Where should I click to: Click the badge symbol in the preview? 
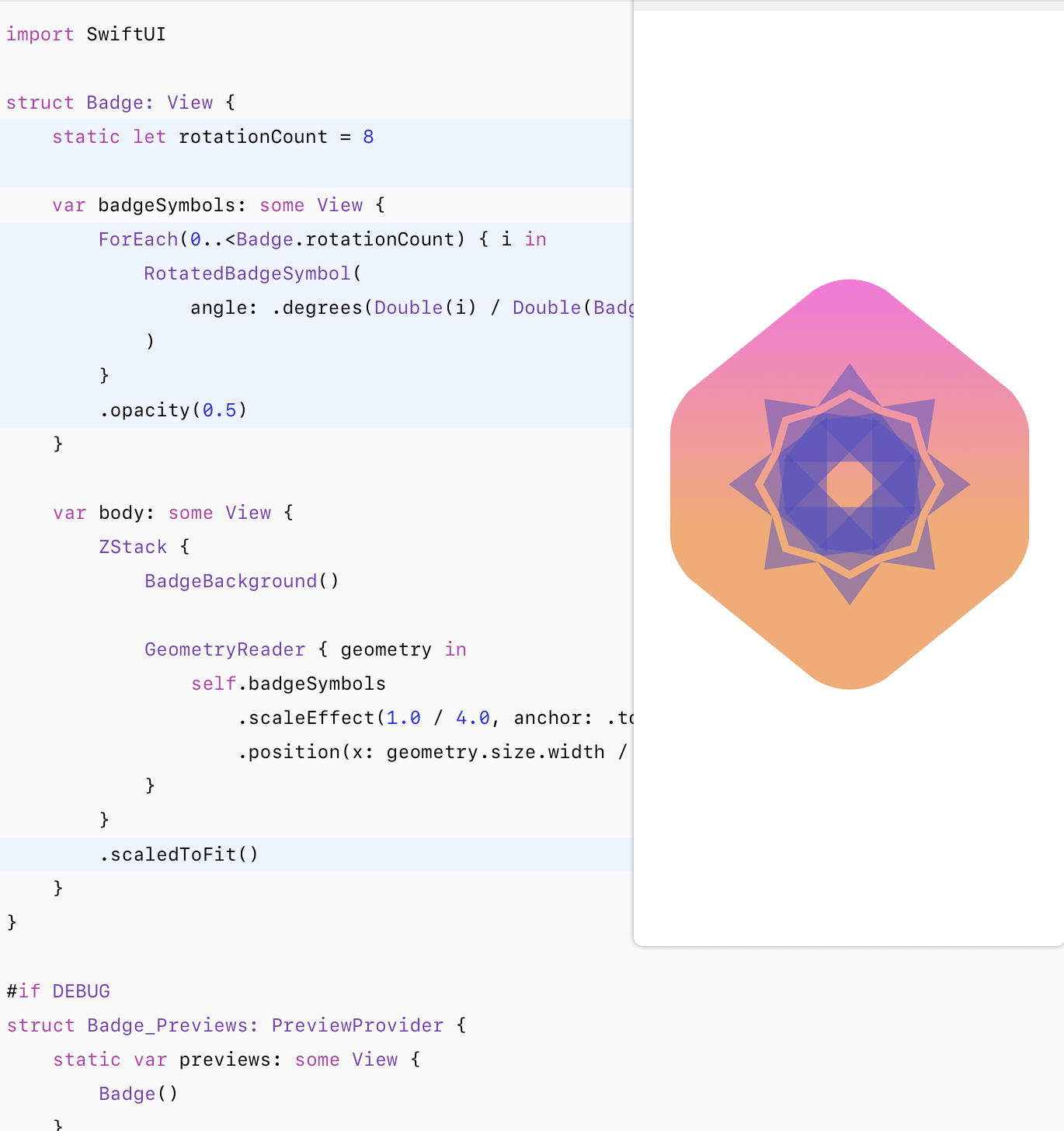click(850, 484)
